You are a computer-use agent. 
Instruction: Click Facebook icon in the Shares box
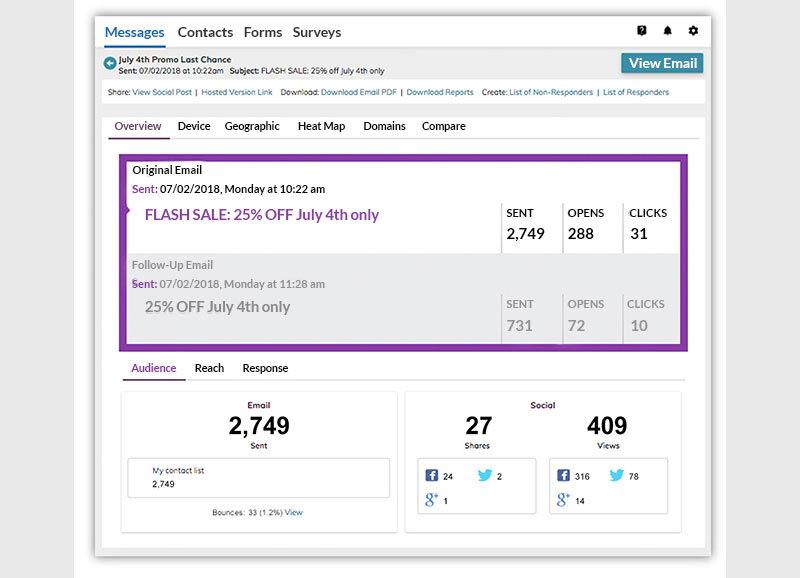[x=432, y=476]
